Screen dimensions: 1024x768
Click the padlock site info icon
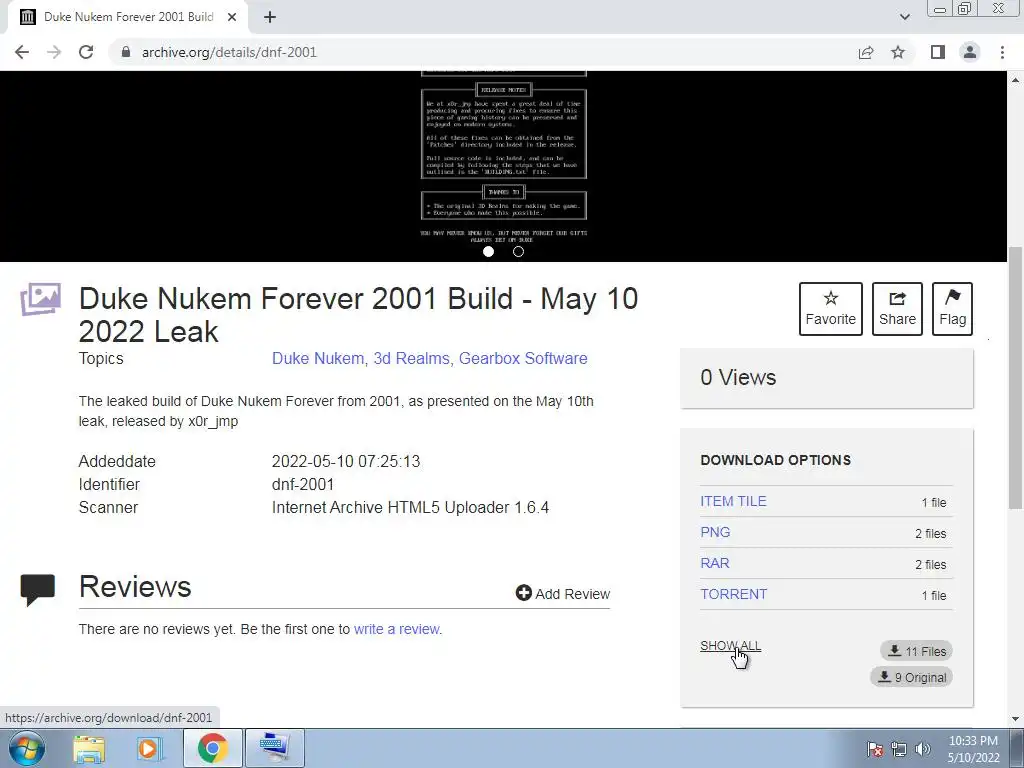point(126,52)
